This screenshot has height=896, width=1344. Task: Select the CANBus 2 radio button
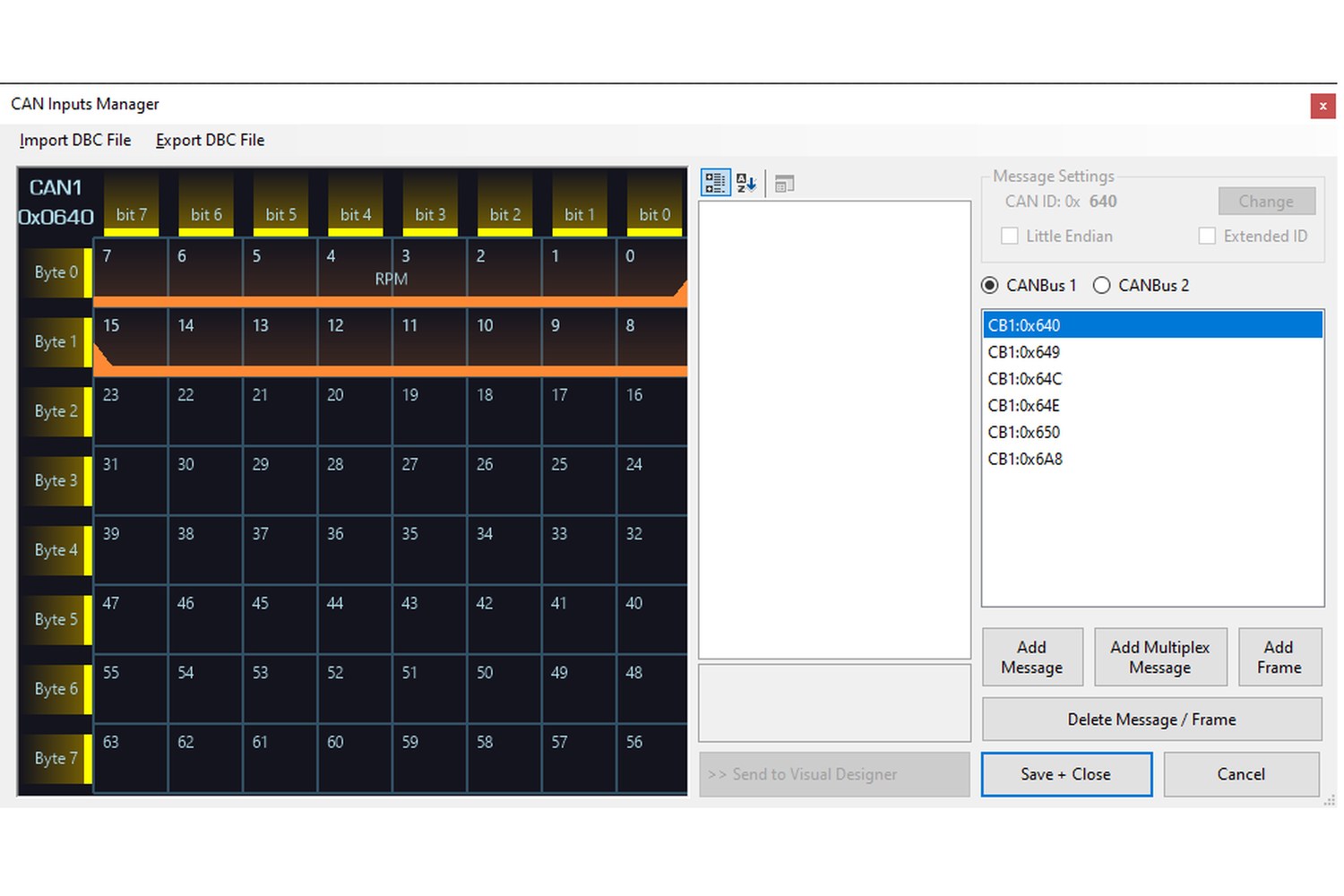[1101, 285]
